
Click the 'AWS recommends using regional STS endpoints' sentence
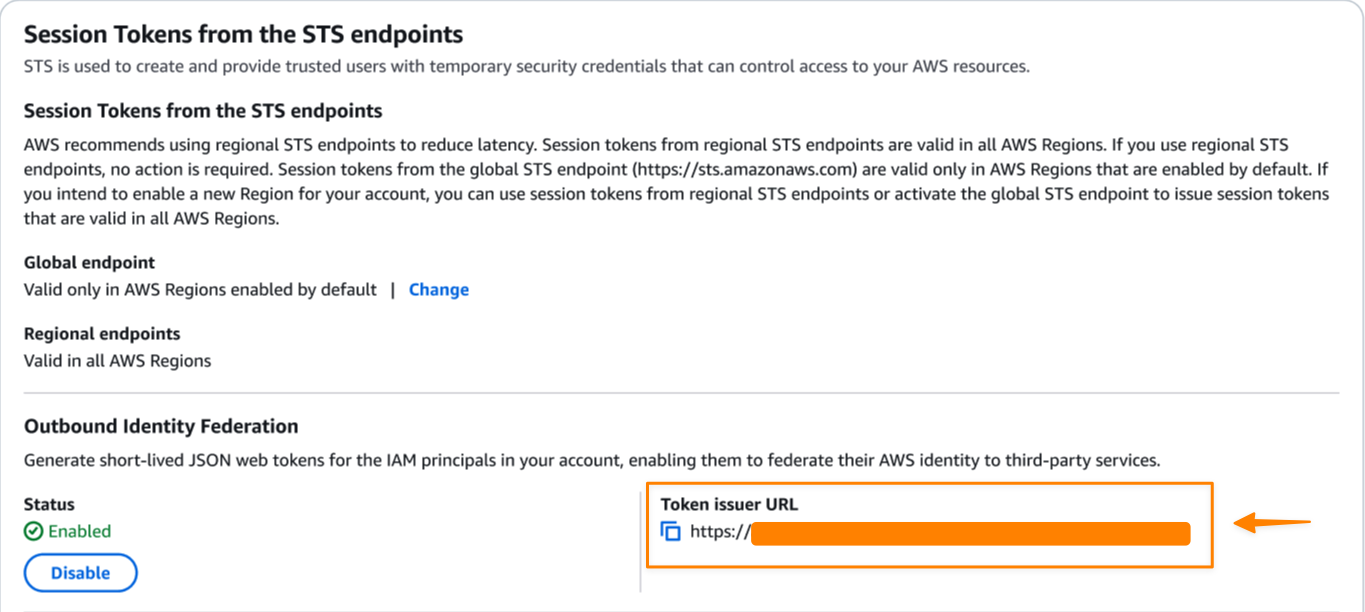pos(300,145)
